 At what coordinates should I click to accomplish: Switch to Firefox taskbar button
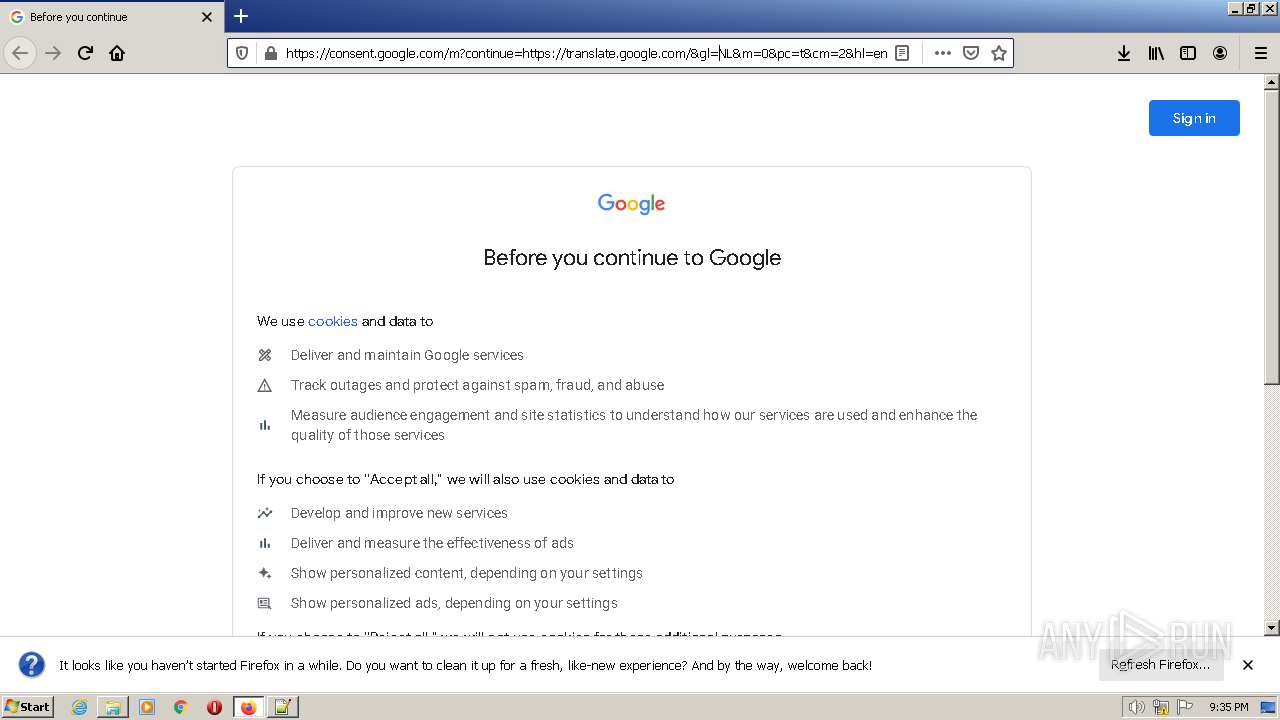tap(248, 707)
